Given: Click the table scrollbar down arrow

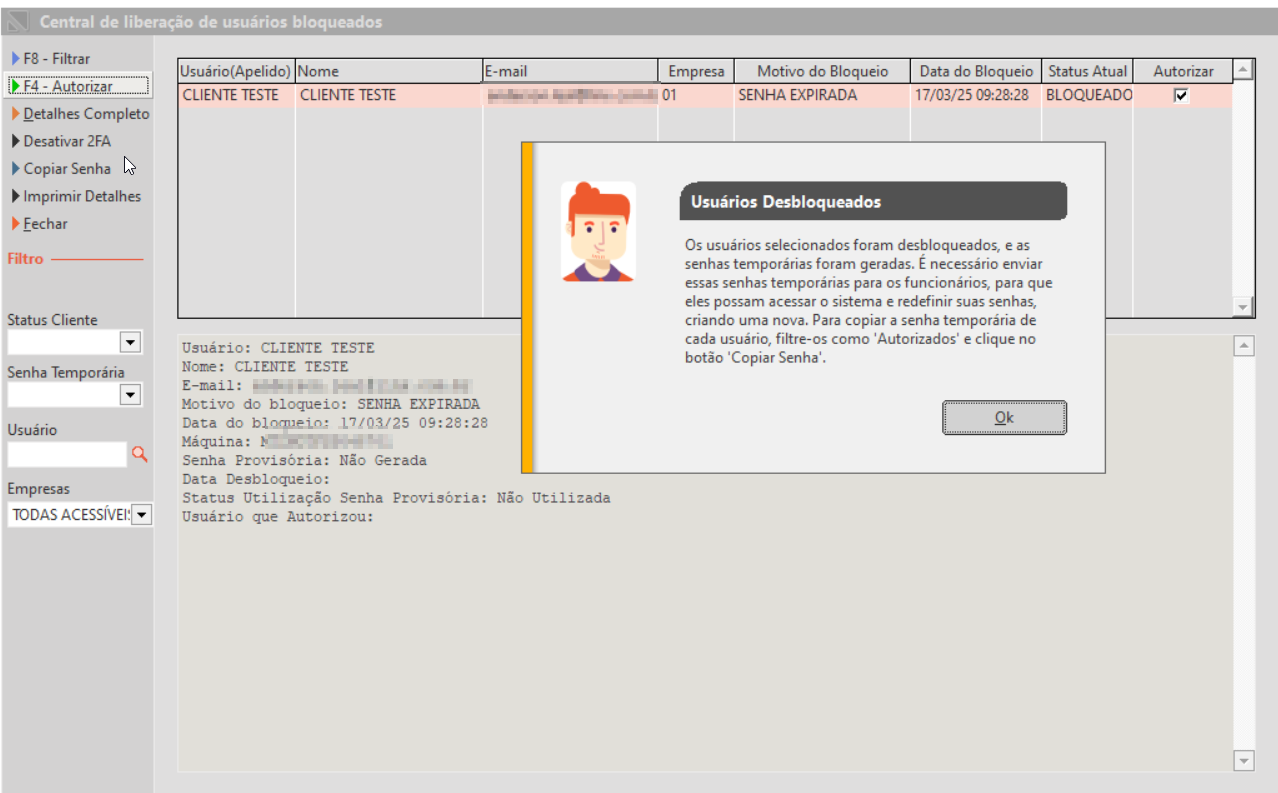Looking at the screenshot, I should coord(1243,307).
